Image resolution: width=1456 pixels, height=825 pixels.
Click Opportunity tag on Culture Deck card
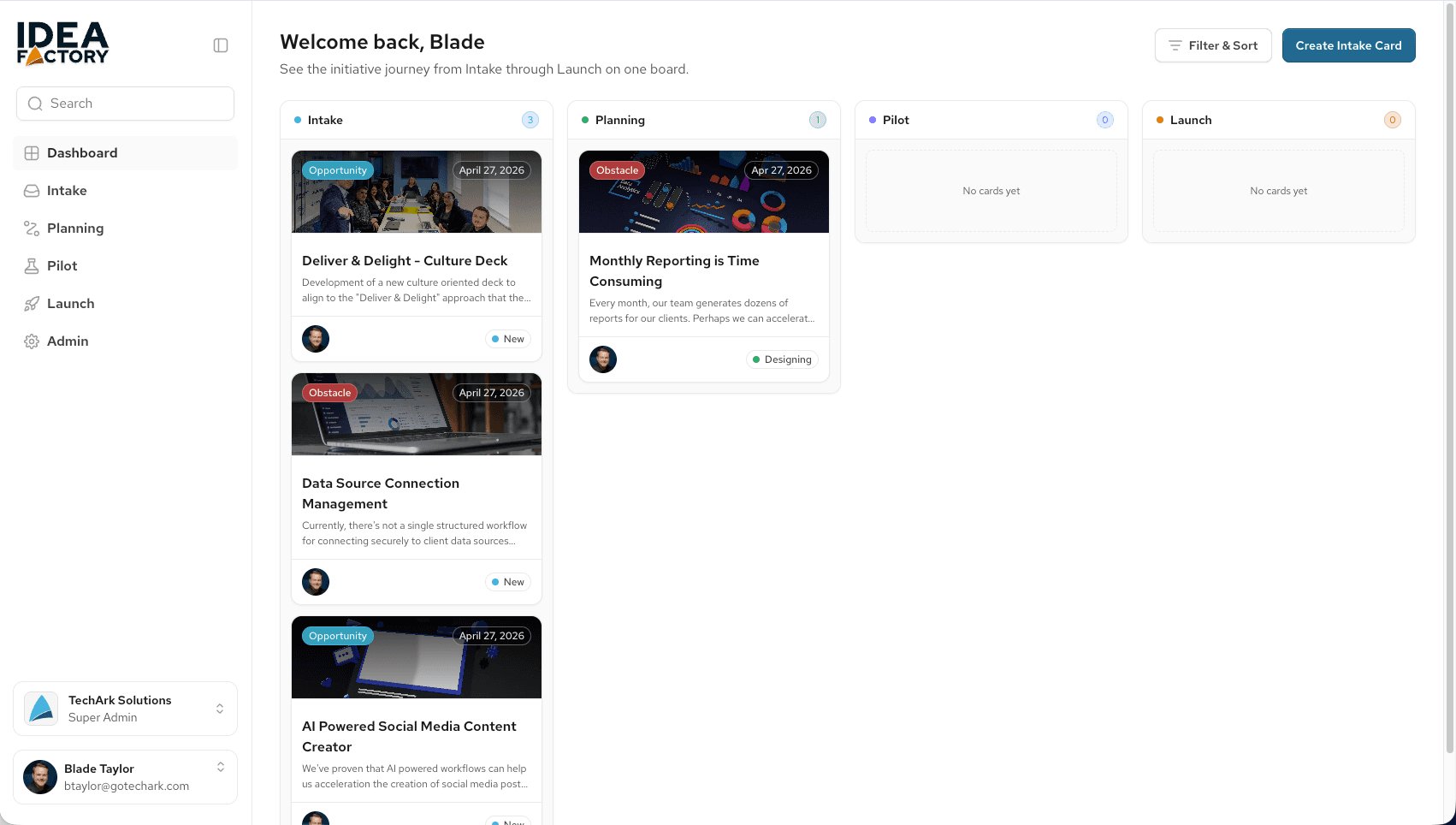click(x=338, y=170)
